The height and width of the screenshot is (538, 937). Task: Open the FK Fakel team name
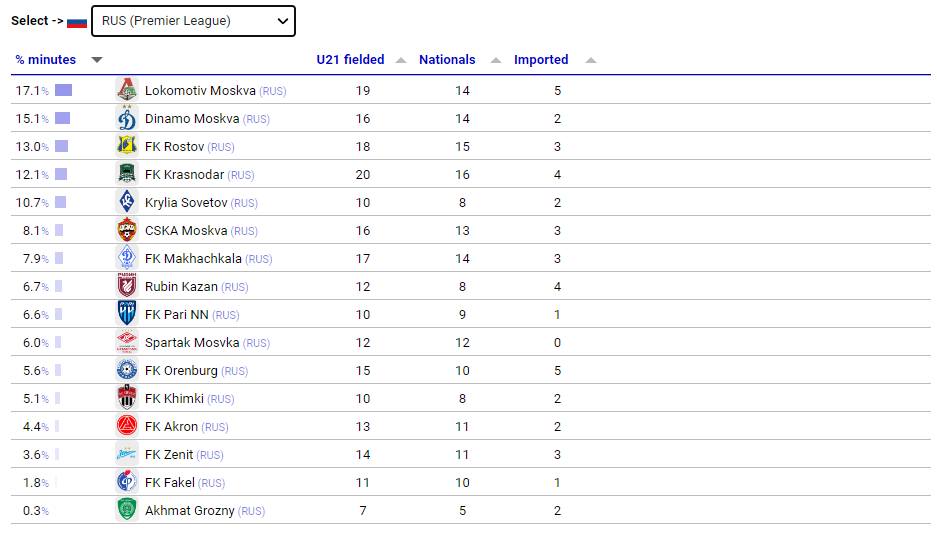point(170,483)
